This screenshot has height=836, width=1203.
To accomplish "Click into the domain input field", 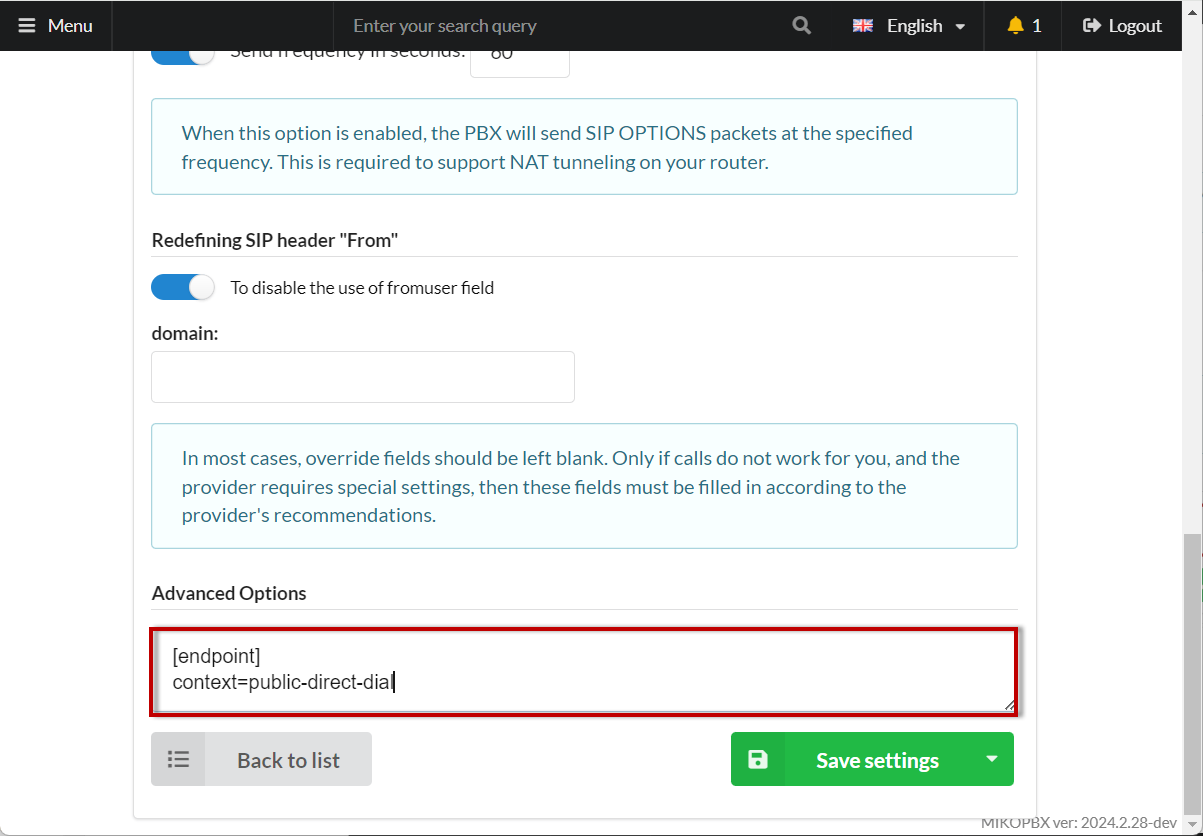I will [x=363, y=377].
